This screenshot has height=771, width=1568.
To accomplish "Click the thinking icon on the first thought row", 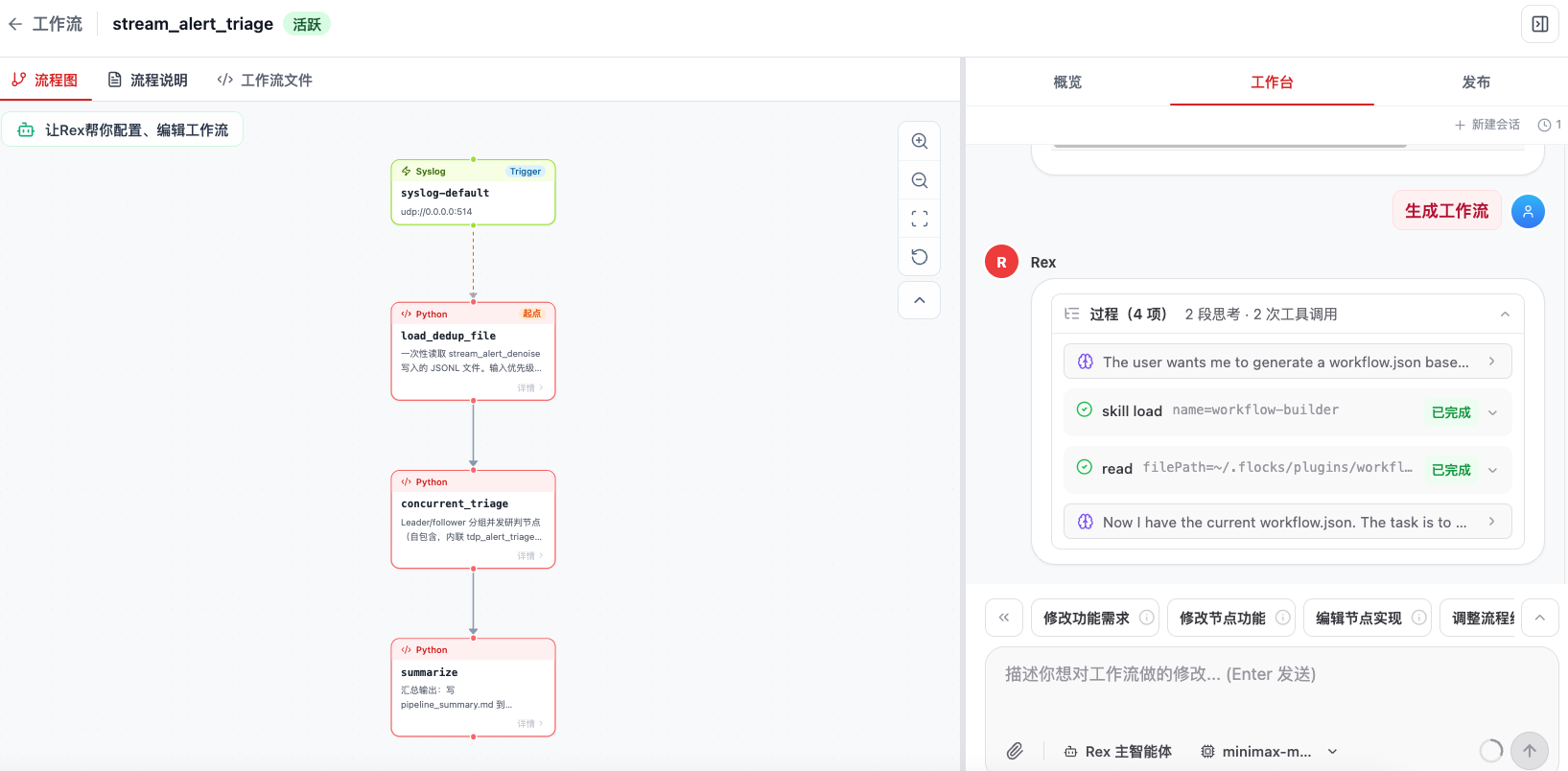I will tap(1086, 362).
